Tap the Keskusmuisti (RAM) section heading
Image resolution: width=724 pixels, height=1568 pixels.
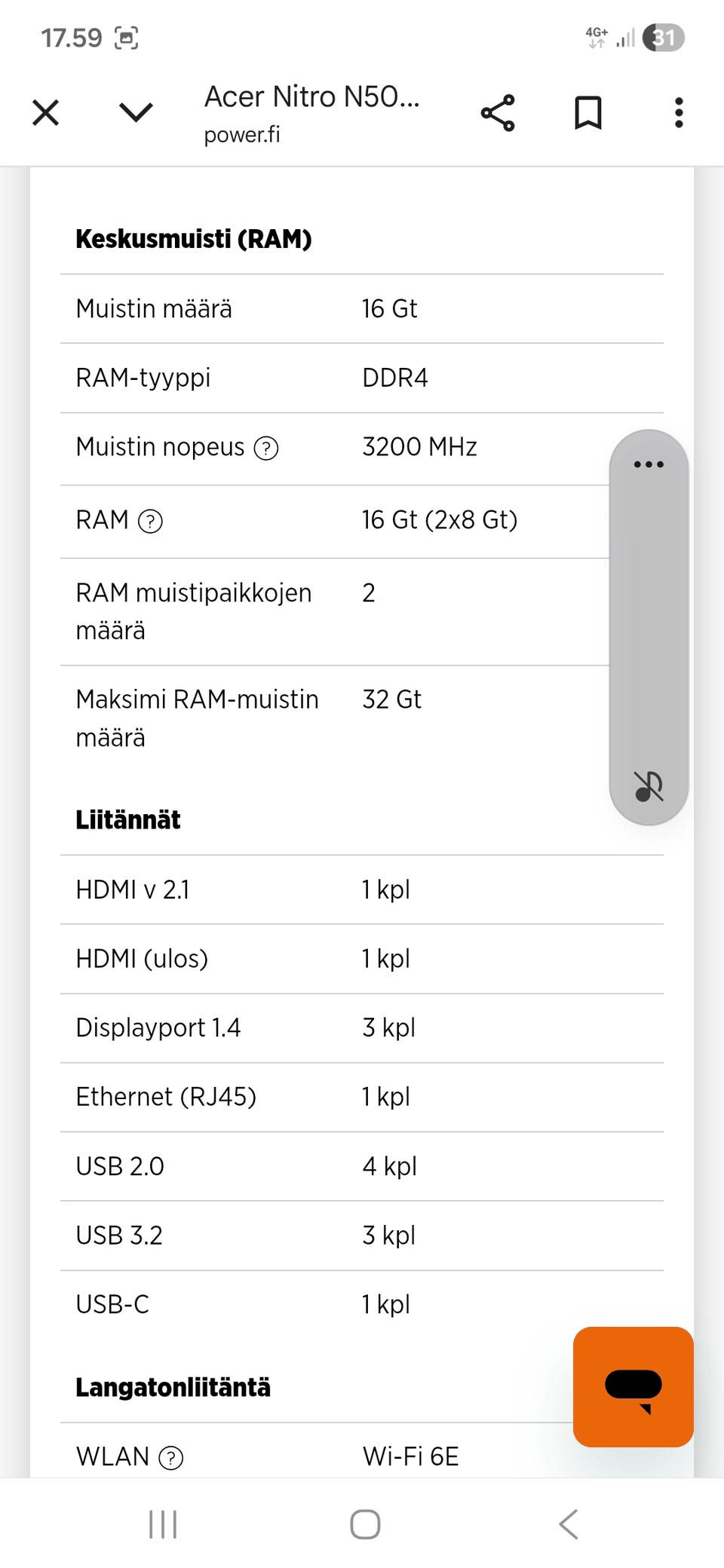pos(194,239)
